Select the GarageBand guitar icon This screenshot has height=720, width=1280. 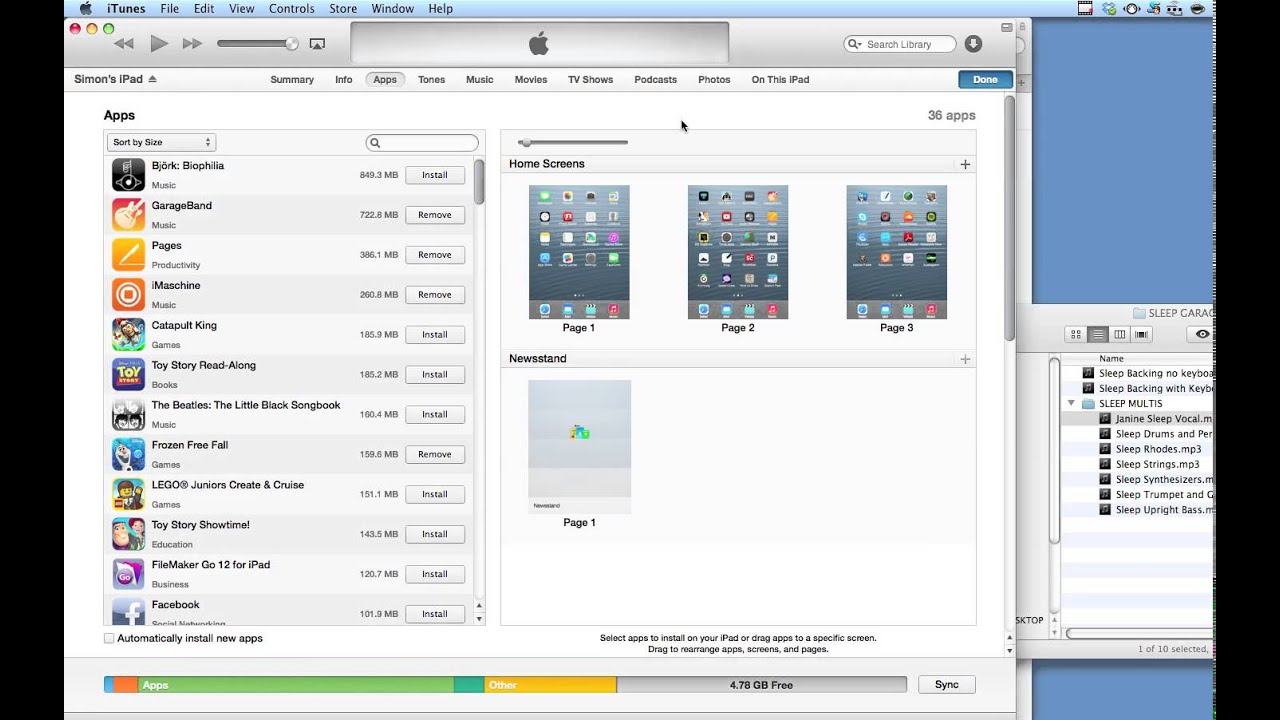pyautogui.click(x=128, y=215)
